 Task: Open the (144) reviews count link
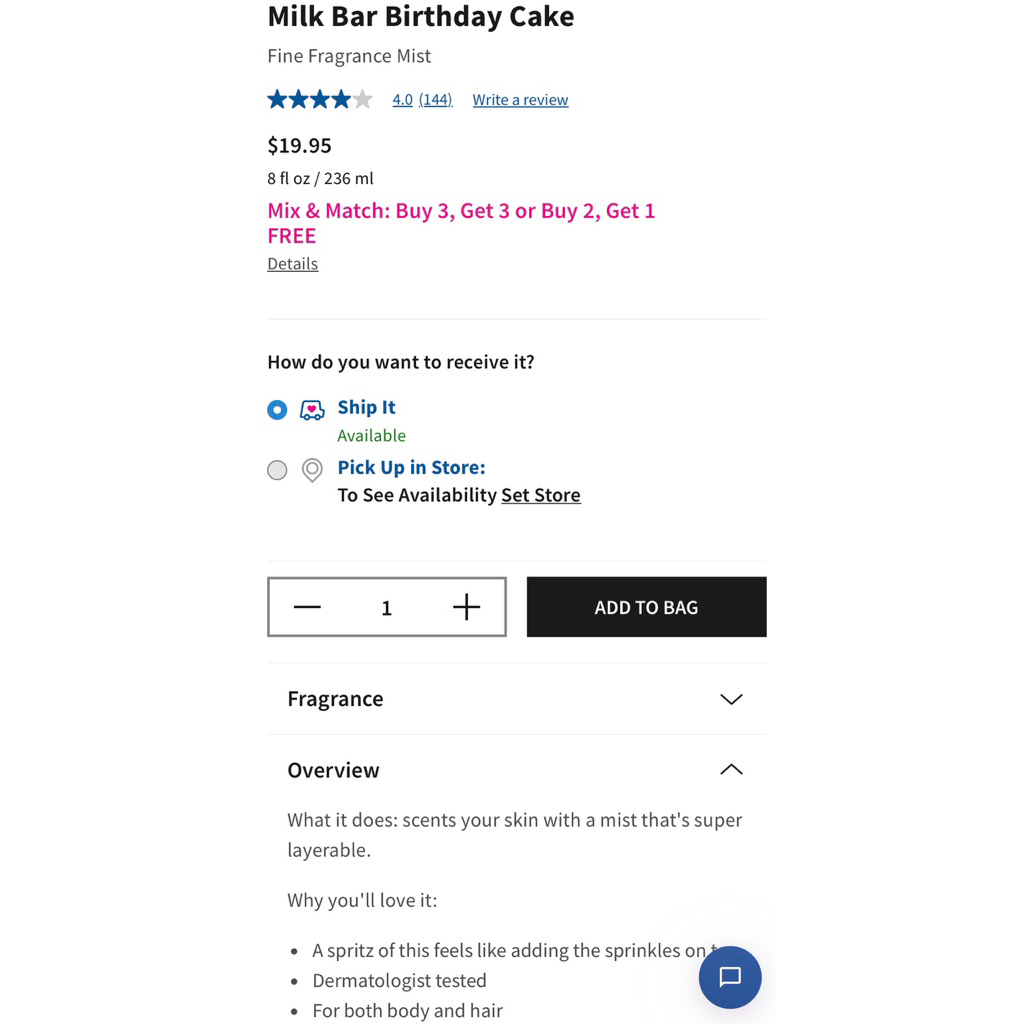coord(435,100)
